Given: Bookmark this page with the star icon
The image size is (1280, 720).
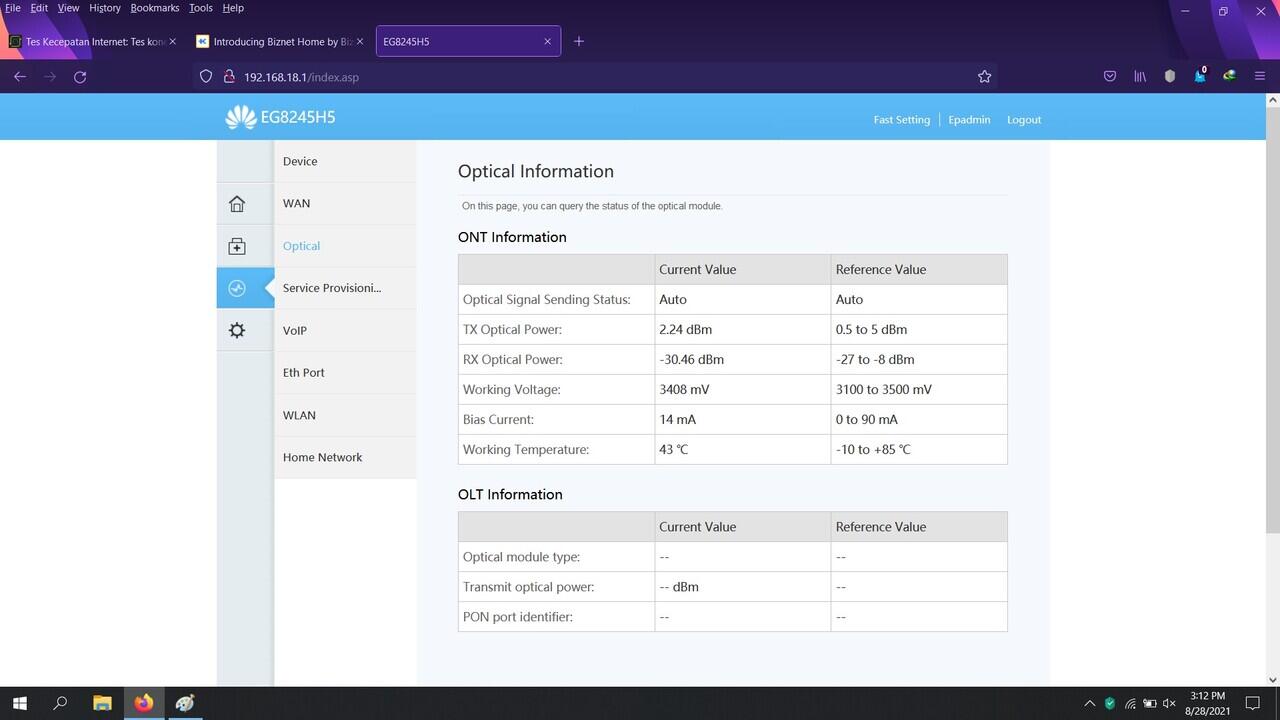Looking at the screenshot, I should [x=984, y=77].
